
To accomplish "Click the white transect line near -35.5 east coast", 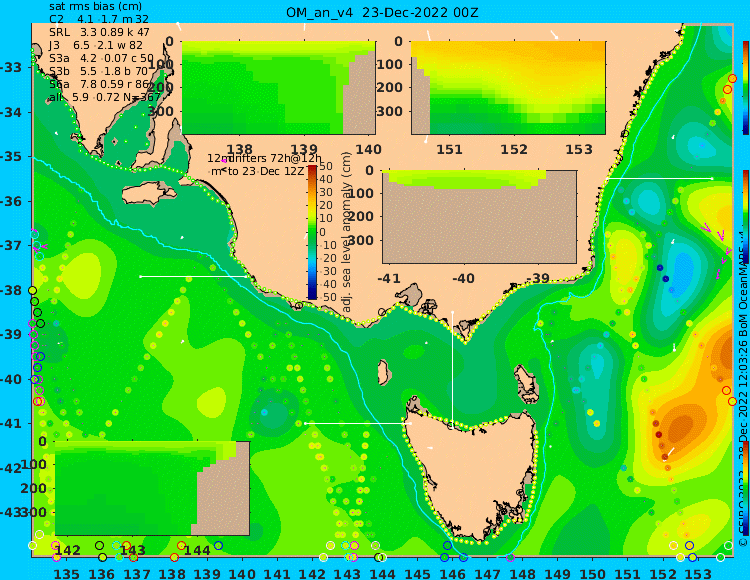I will [660, 179].
